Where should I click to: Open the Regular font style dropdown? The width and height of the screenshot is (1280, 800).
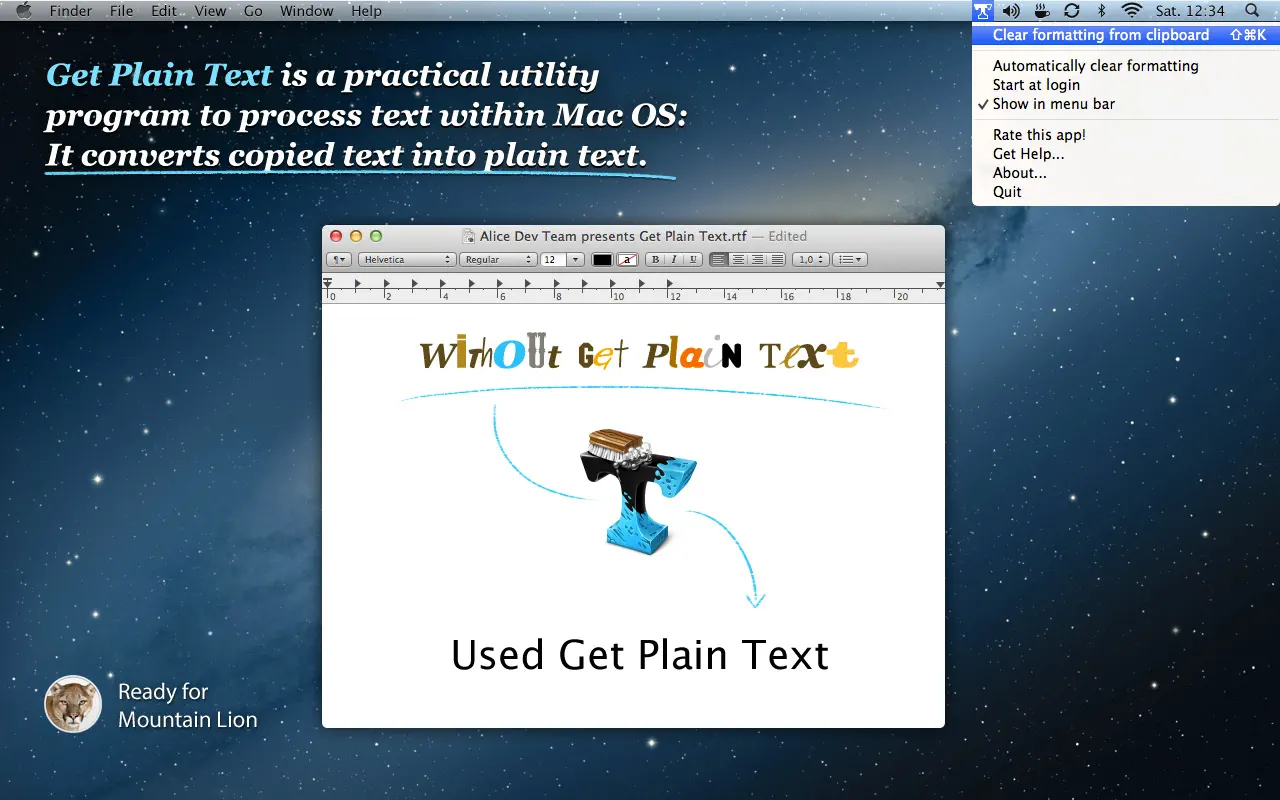pos(497,259)
